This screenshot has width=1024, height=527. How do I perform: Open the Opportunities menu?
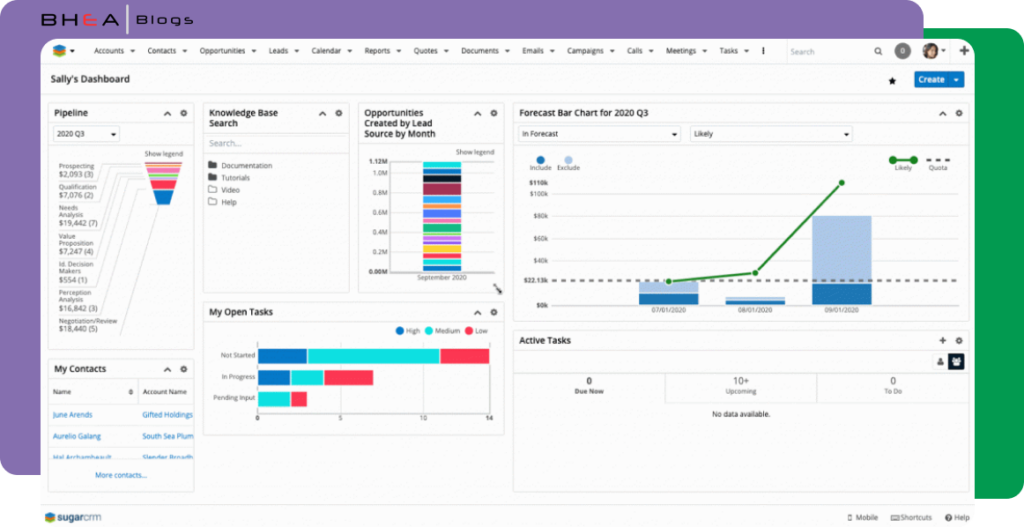click(x=227, y=51)
